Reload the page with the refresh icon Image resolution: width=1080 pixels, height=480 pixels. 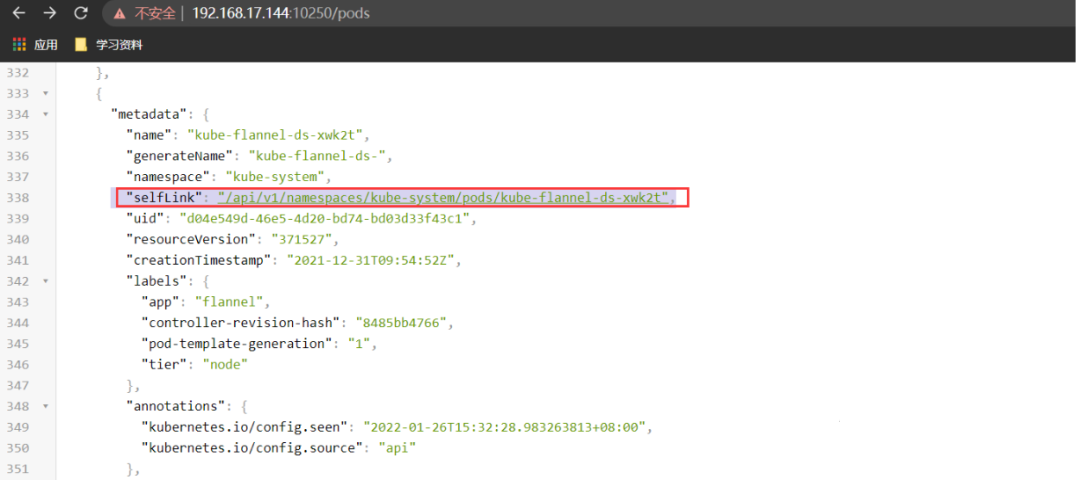tap(81, 12)
